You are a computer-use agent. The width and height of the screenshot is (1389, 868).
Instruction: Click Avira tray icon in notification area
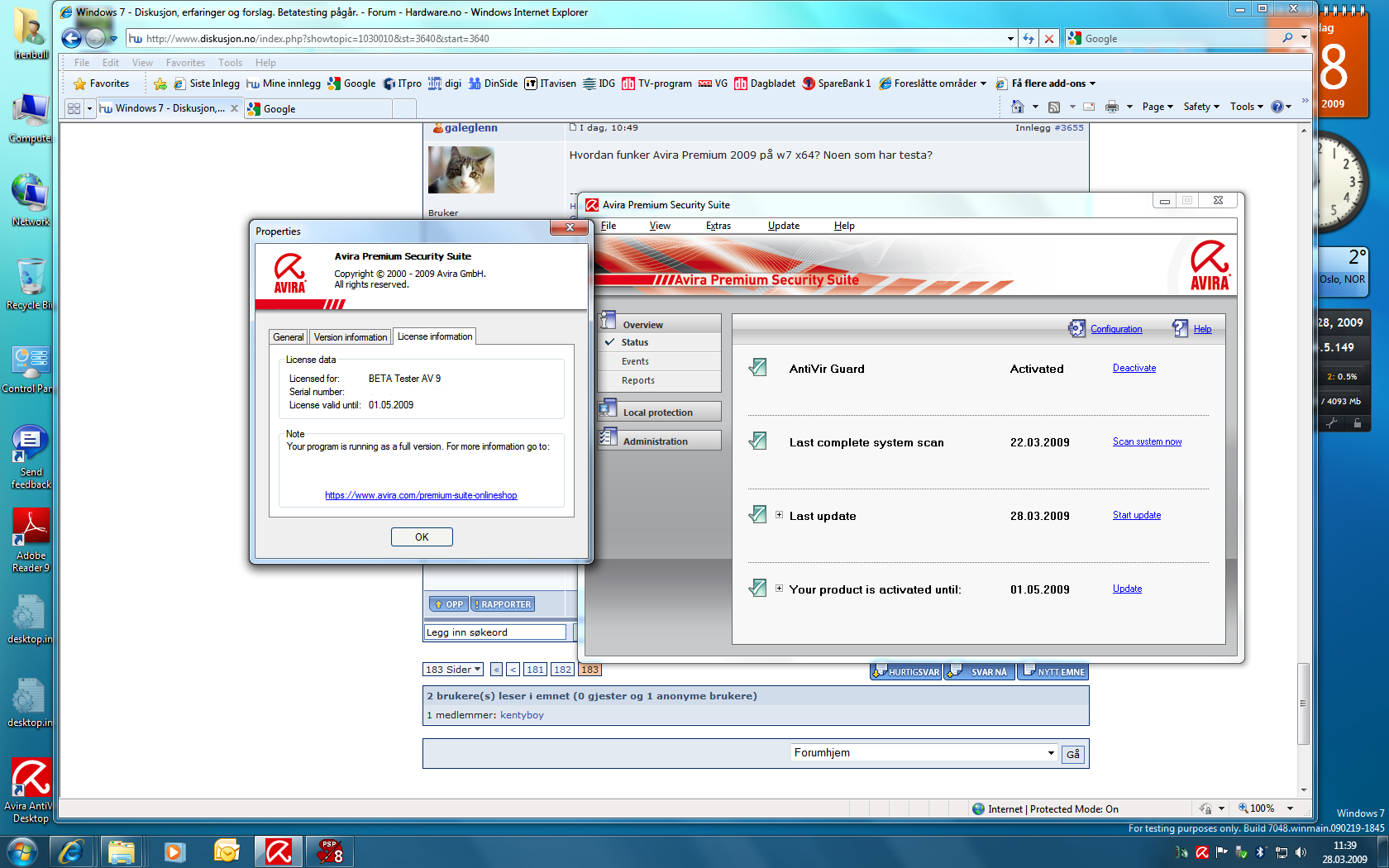(x=1202, y=852)
